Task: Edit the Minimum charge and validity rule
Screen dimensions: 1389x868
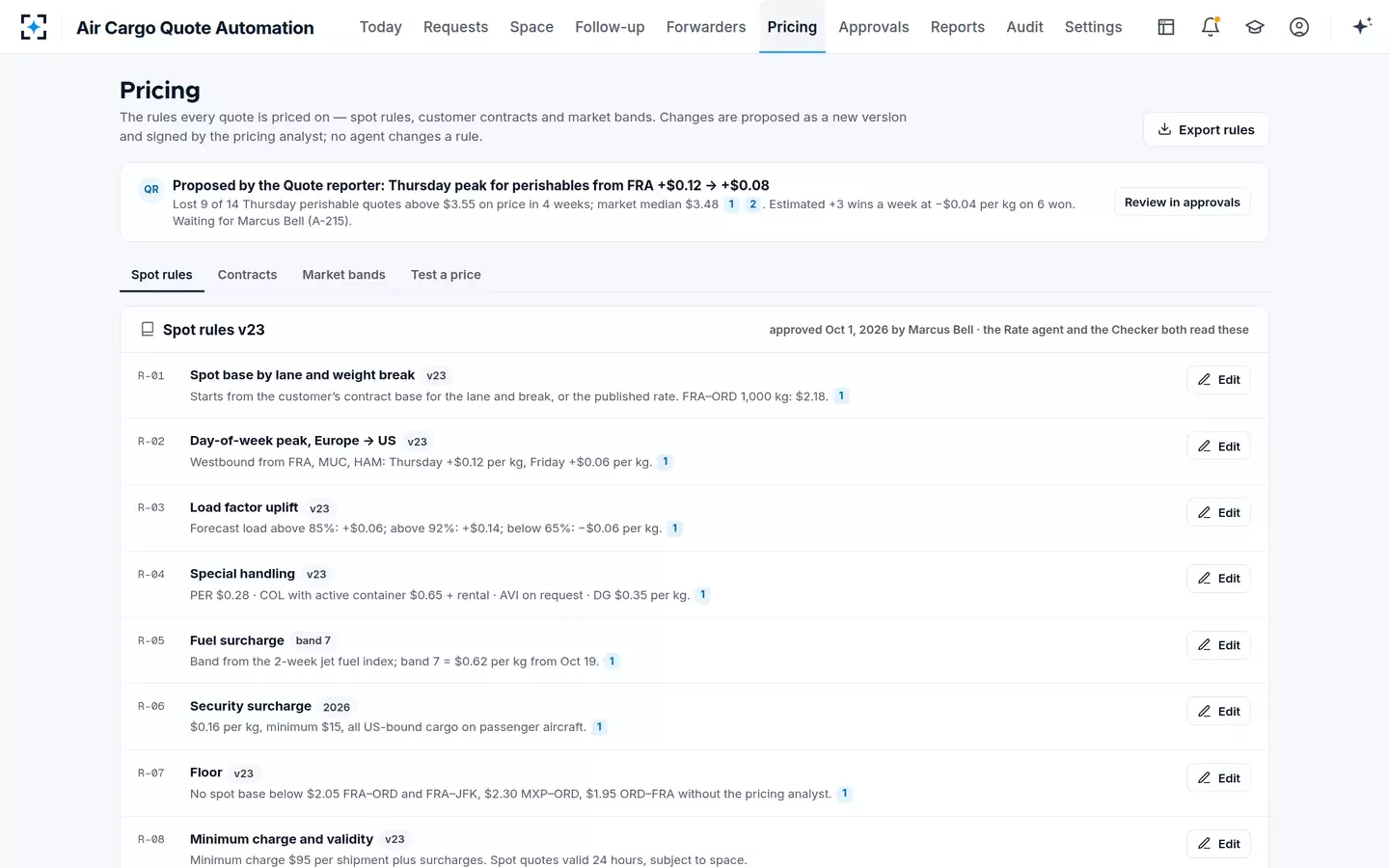Action: click(x=1218, y=844)
